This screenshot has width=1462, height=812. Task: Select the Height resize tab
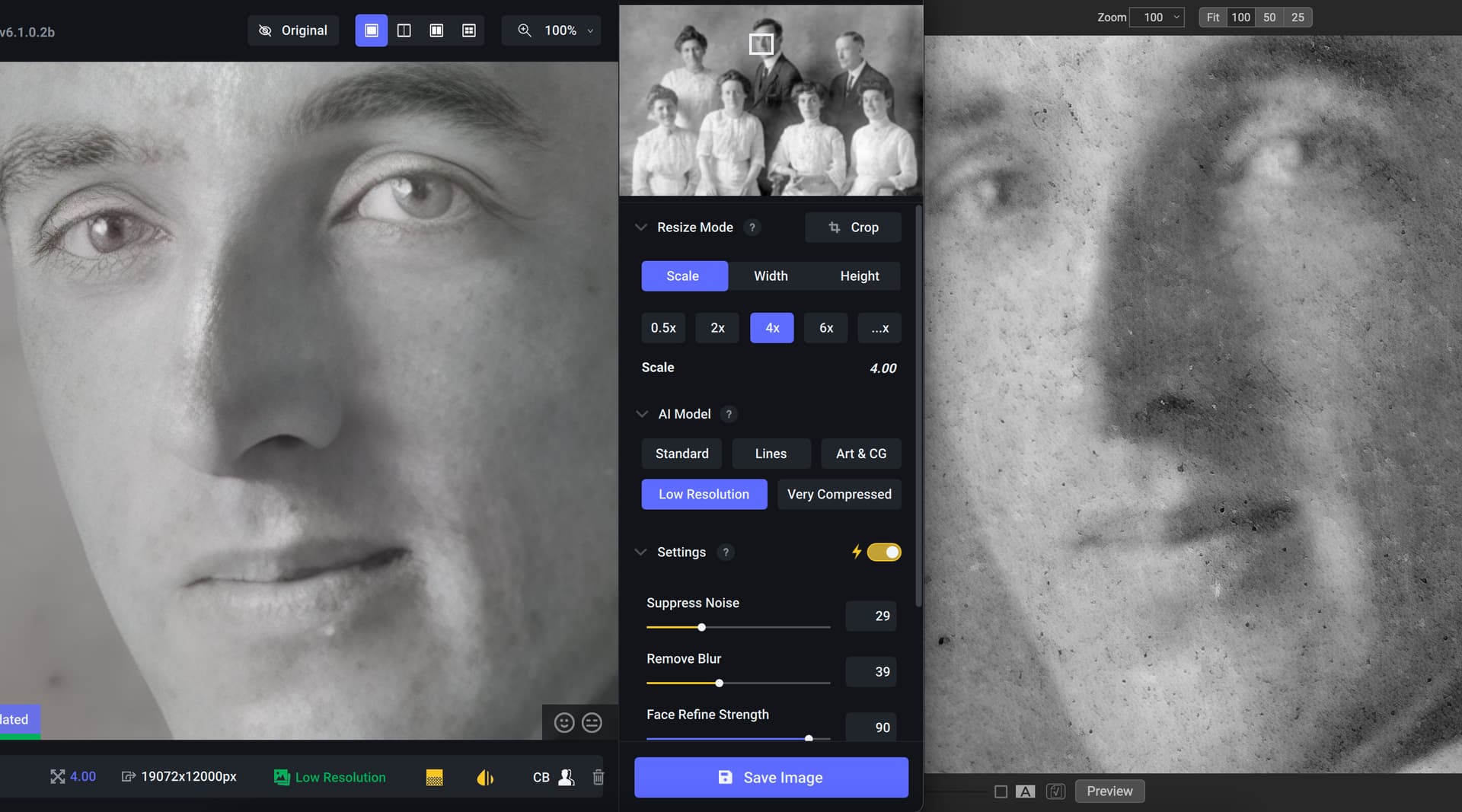(859, 276)
